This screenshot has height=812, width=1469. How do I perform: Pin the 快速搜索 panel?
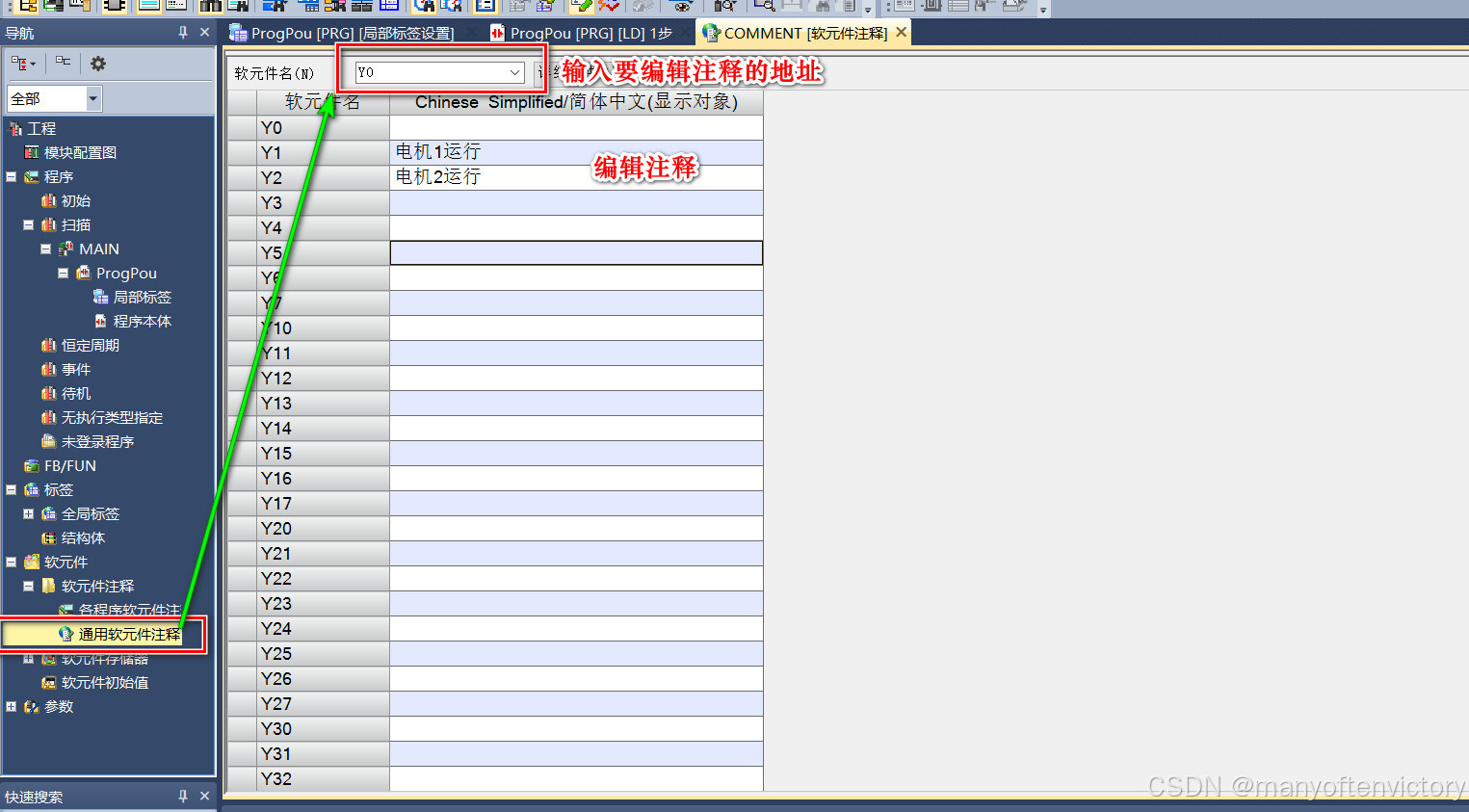pos(183,796)
